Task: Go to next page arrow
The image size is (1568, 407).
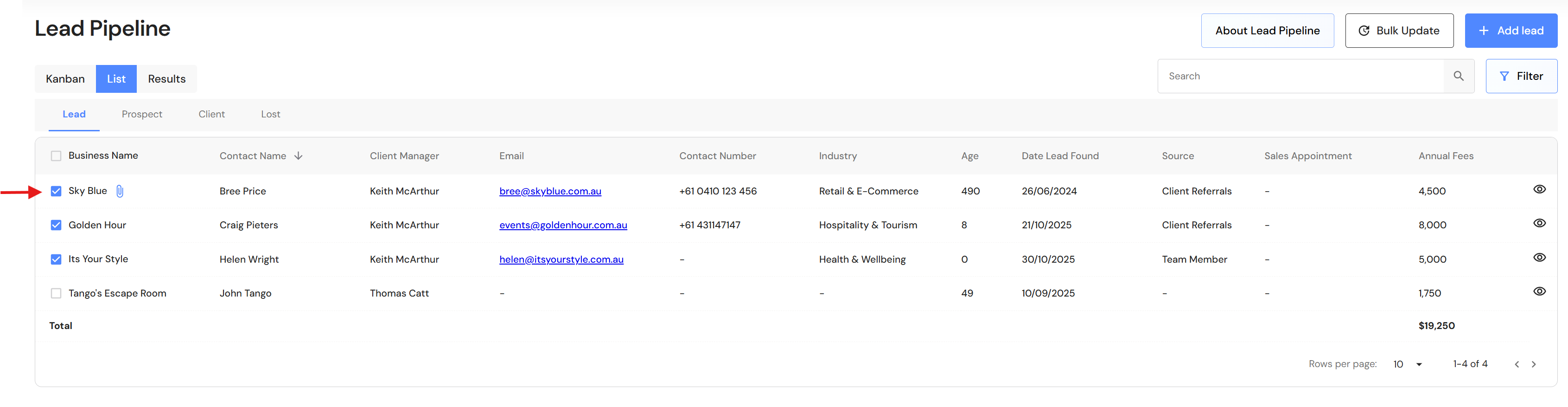Action: [1534, 364]
